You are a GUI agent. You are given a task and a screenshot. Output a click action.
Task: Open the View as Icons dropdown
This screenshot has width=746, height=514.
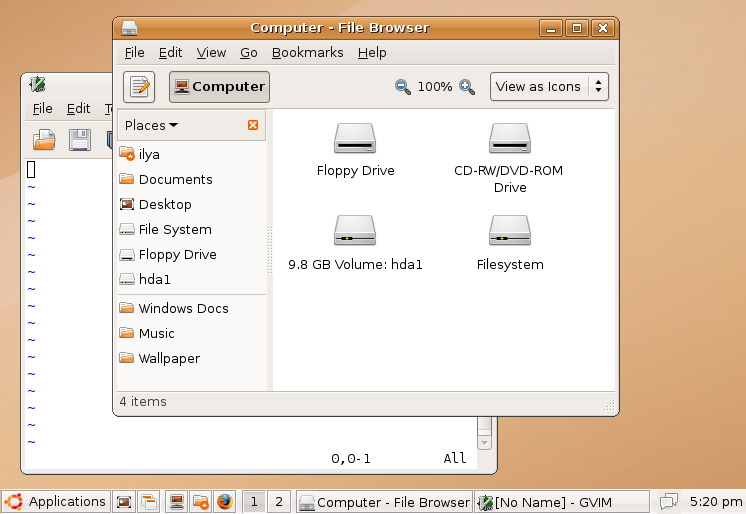click(x=549, y=87)
